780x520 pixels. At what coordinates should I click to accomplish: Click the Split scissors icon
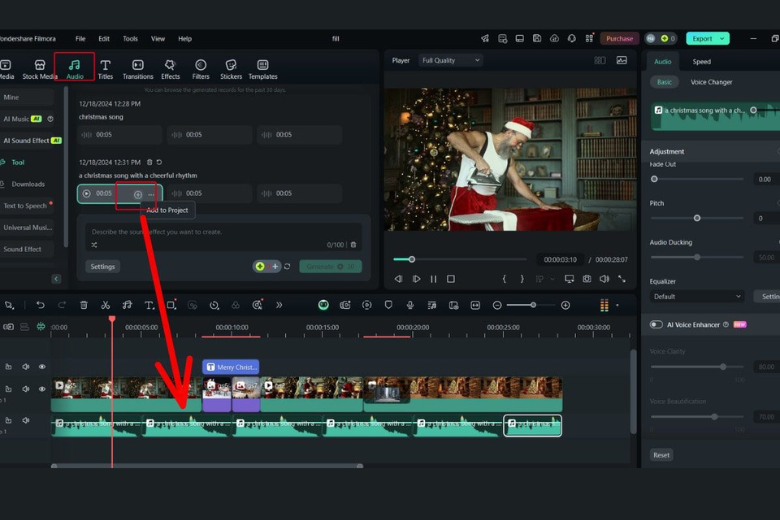[105, 305]
